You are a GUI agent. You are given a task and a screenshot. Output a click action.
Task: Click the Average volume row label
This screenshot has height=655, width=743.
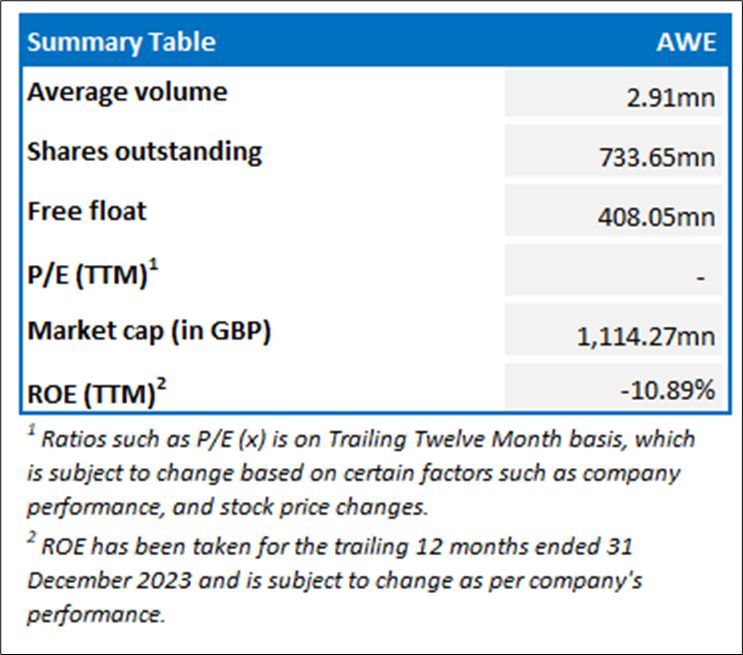pos(127,92)
